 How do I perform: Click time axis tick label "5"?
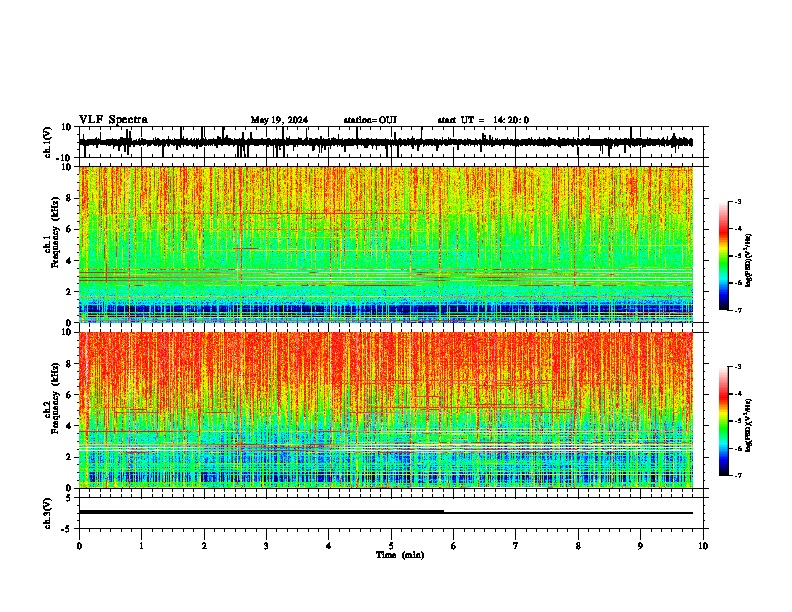[391, 546]
